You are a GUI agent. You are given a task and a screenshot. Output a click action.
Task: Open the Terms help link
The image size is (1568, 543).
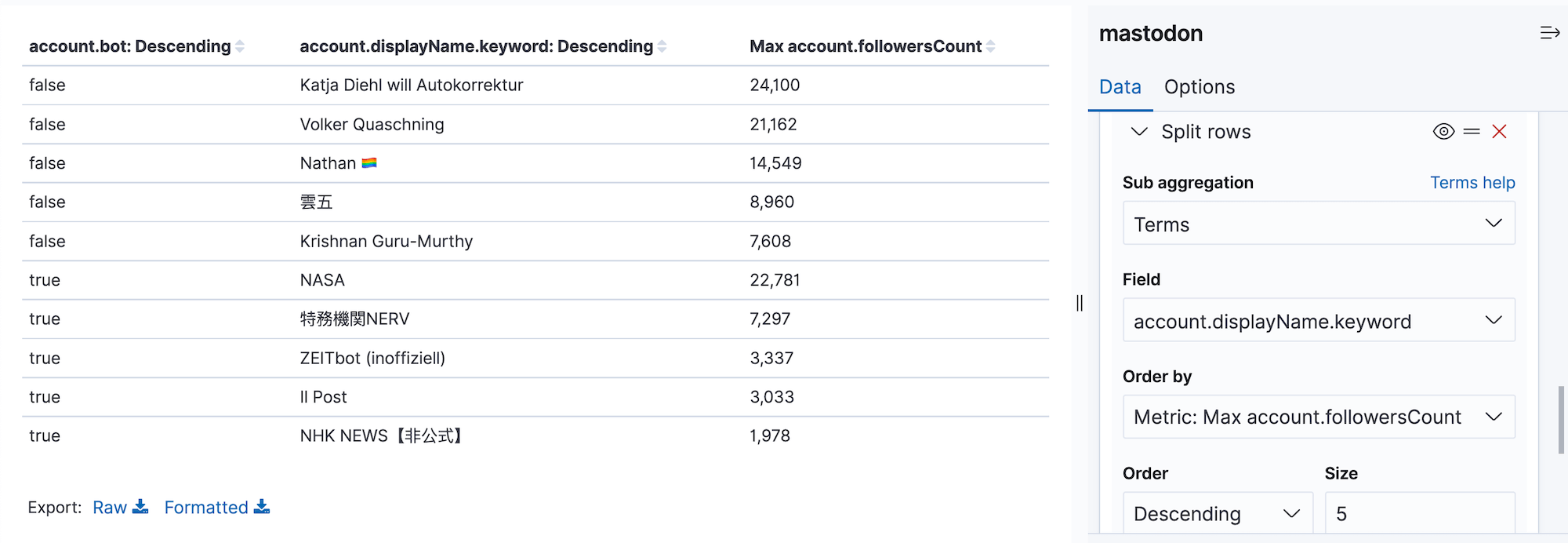[1472, 182]
